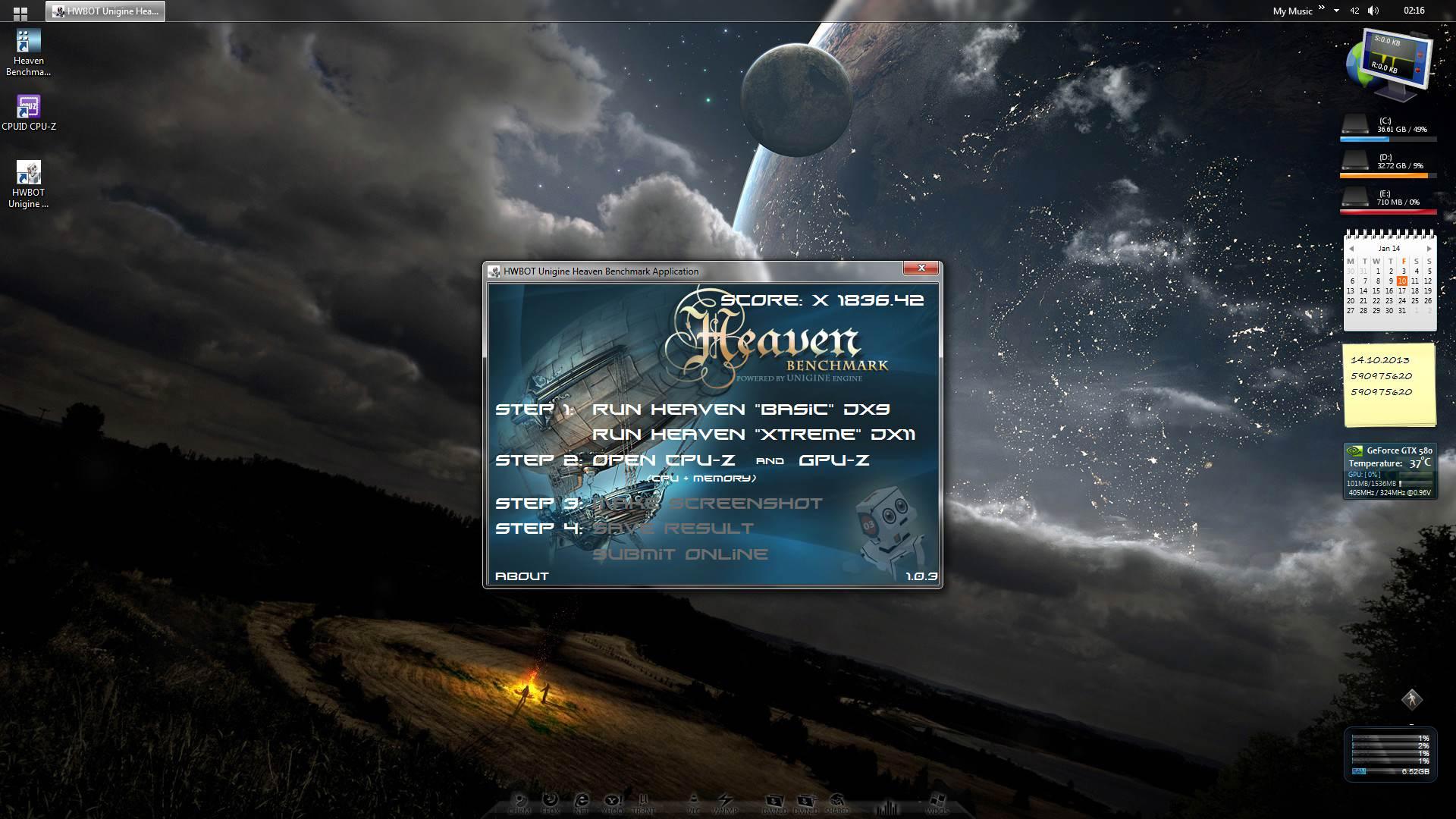1456x819 pixels.
Task: Launch Yahoo from the bottom dock
Action: [613, 803]
